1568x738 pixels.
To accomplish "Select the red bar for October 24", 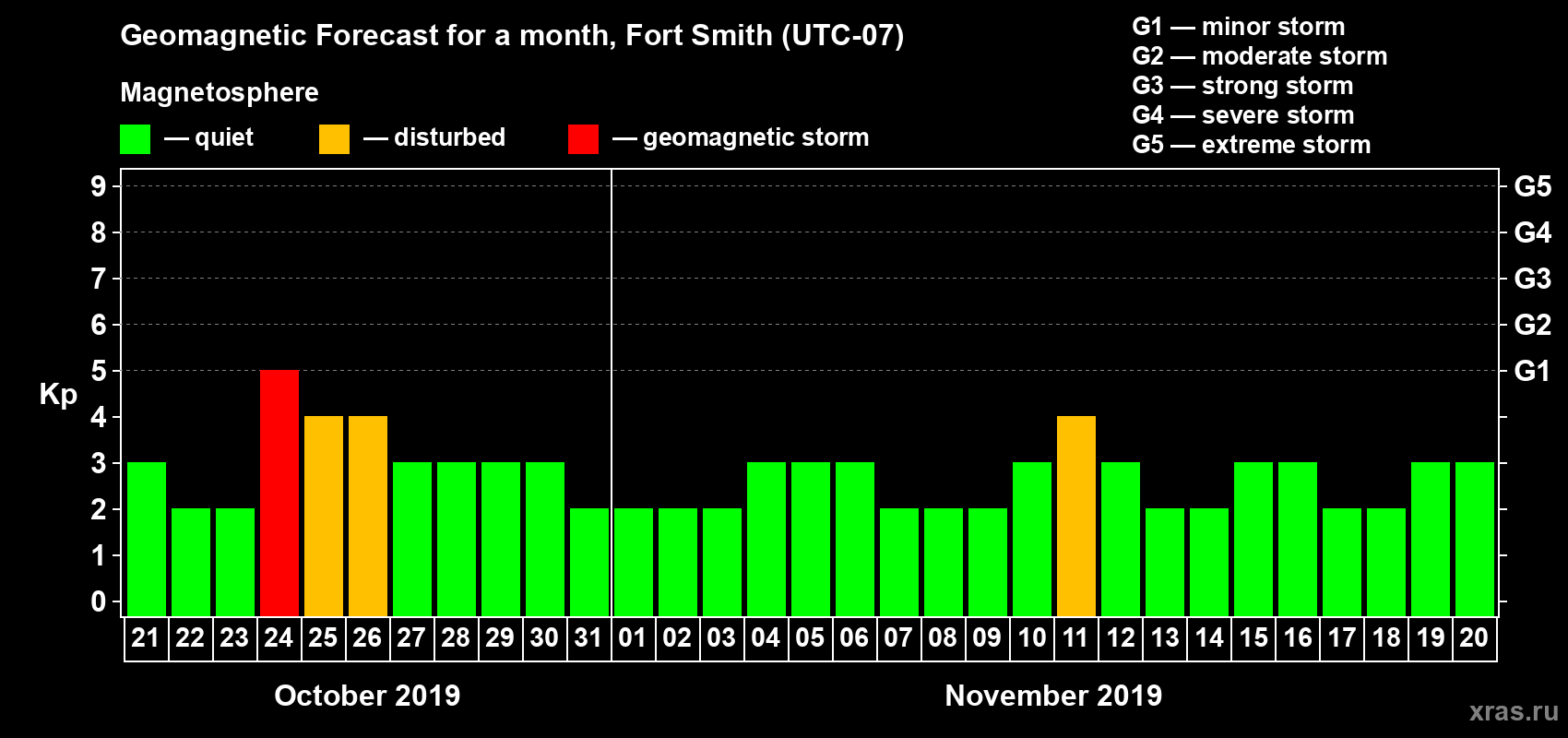I will (279, 494).
